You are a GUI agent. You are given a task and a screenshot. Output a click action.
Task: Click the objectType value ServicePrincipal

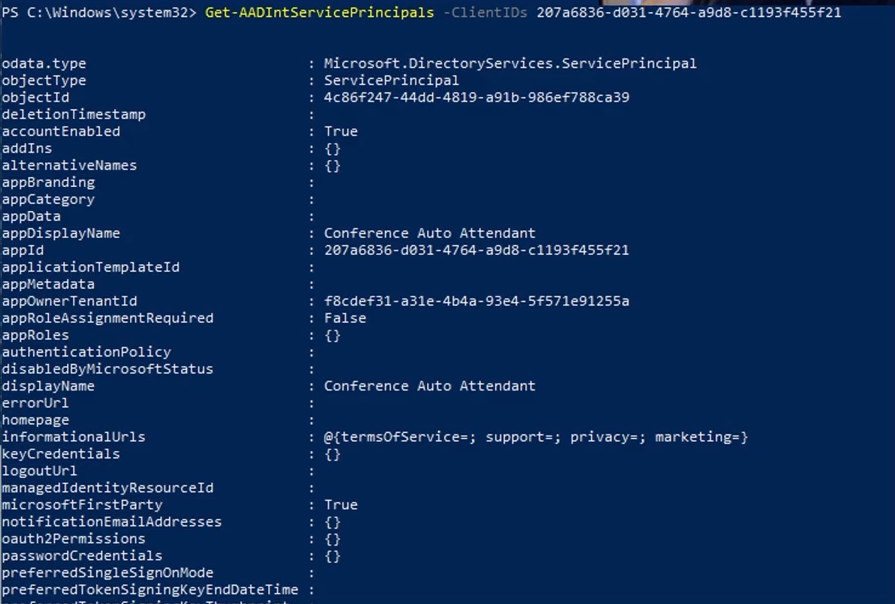point(391,81)
